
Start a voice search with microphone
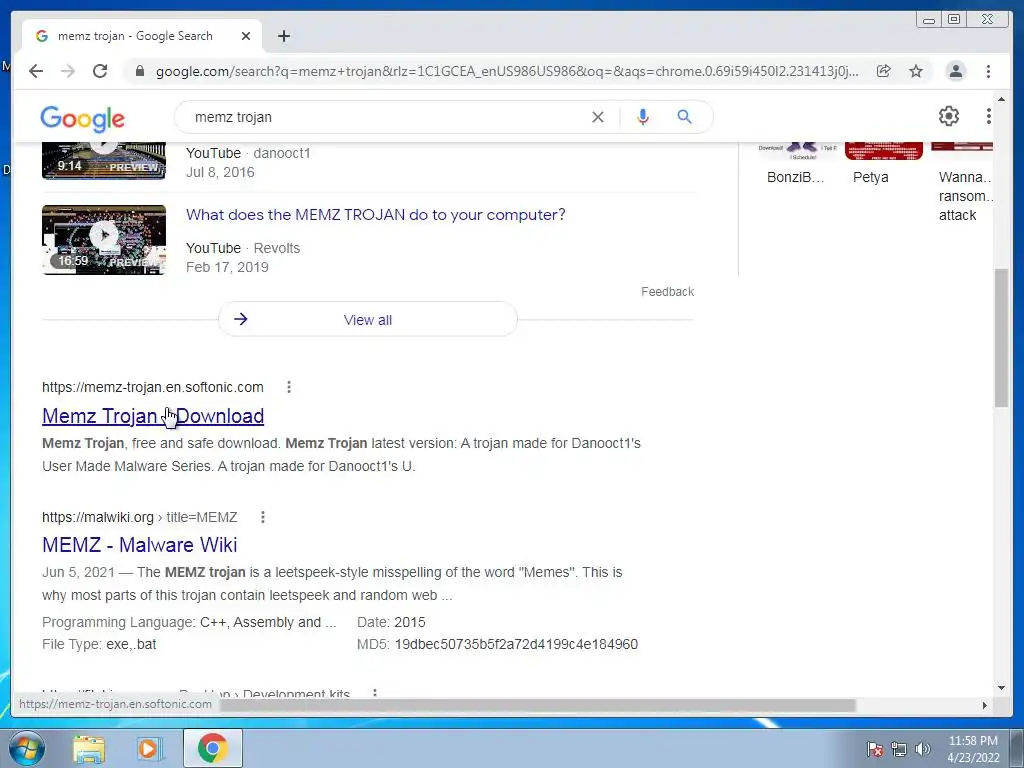[643, 117]
